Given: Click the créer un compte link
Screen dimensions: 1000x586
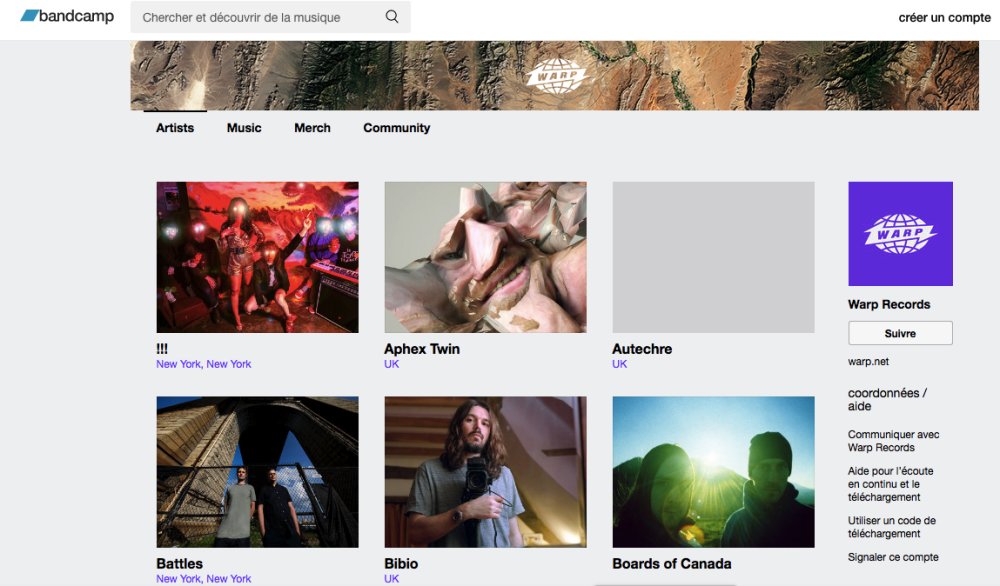Looking at the screenshot, I should tap(944, 18).
